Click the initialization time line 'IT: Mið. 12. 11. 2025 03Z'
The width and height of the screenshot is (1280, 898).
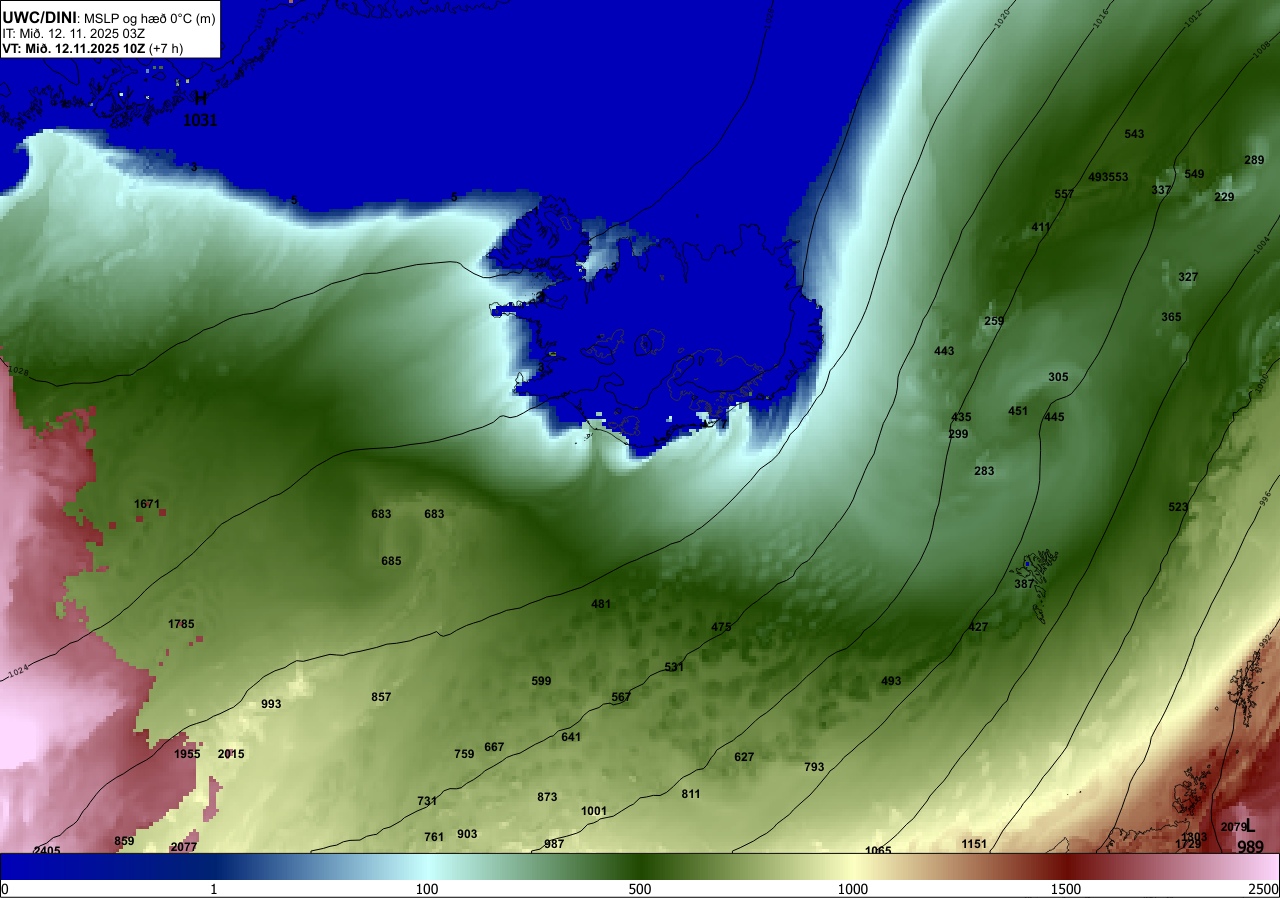75,33
